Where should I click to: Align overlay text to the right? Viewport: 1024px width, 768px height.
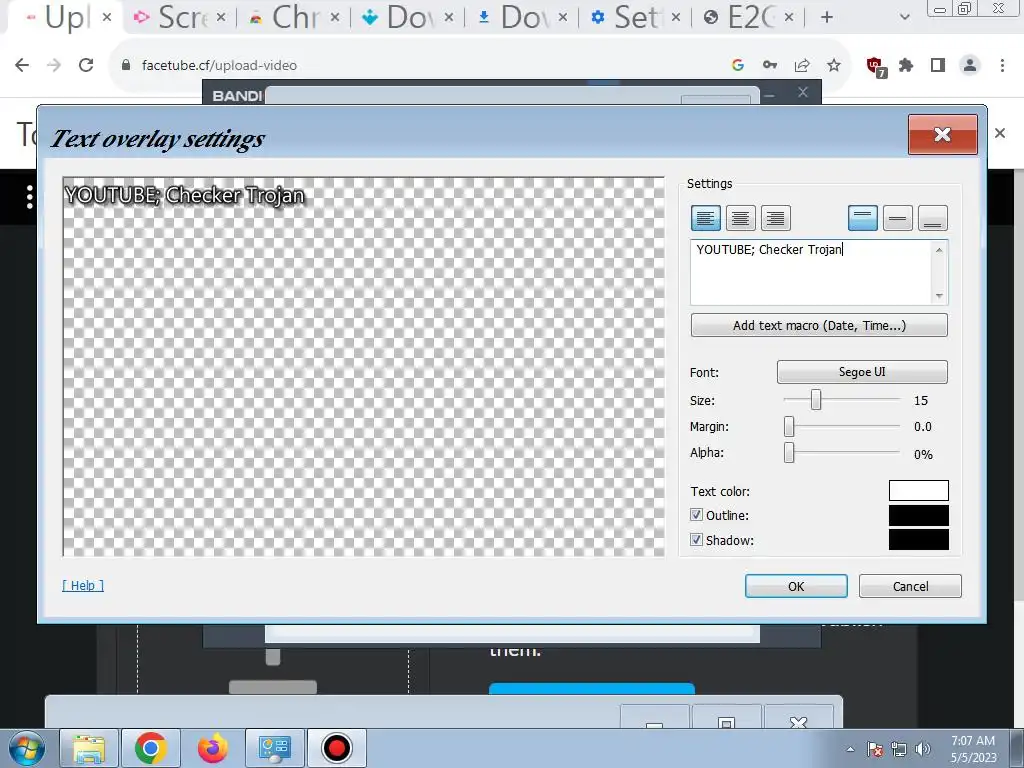(x=775, y=218)
